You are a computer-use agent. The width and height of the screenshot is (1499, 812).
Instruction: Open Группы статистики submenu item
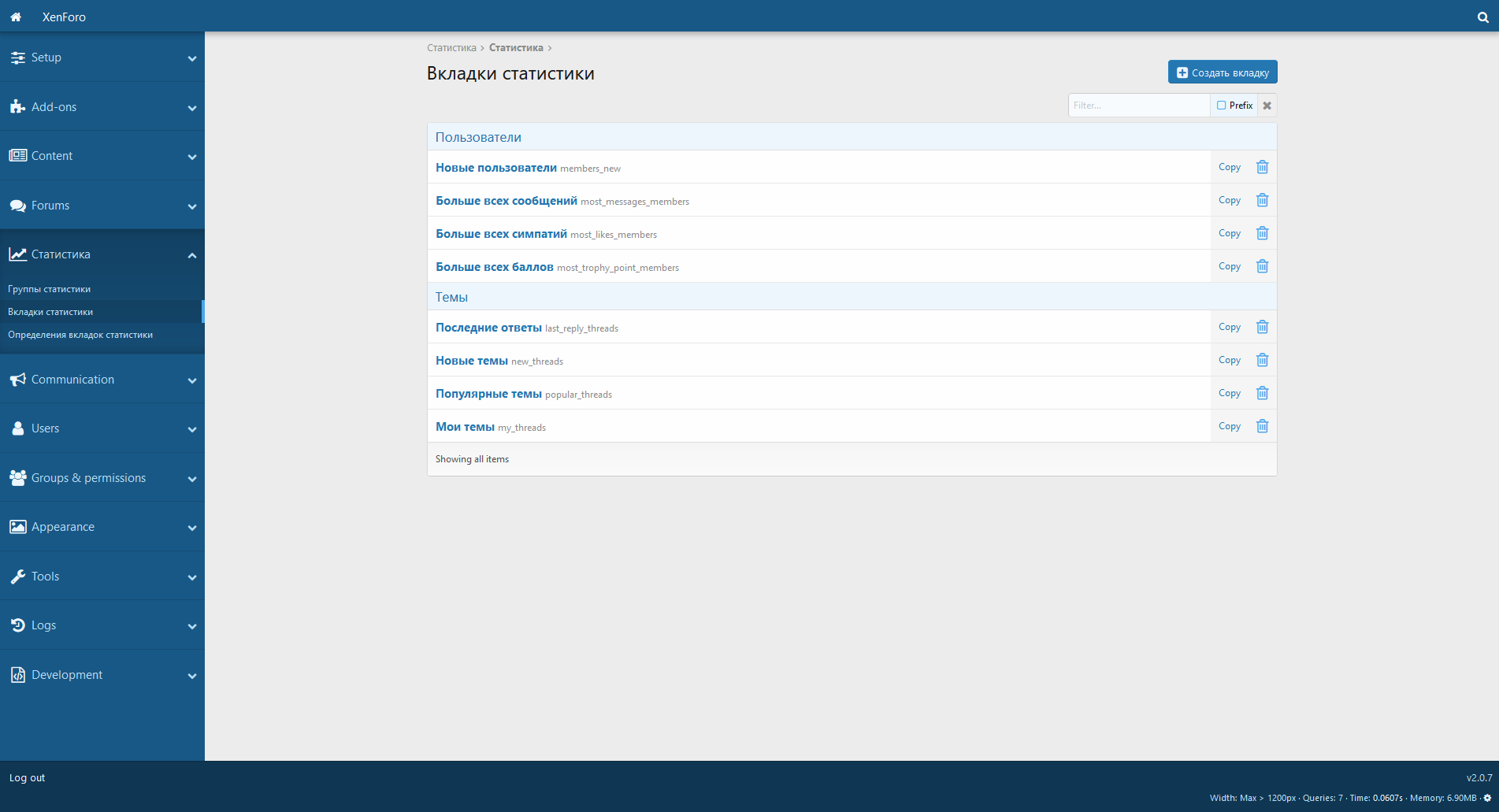coord(49,289)
